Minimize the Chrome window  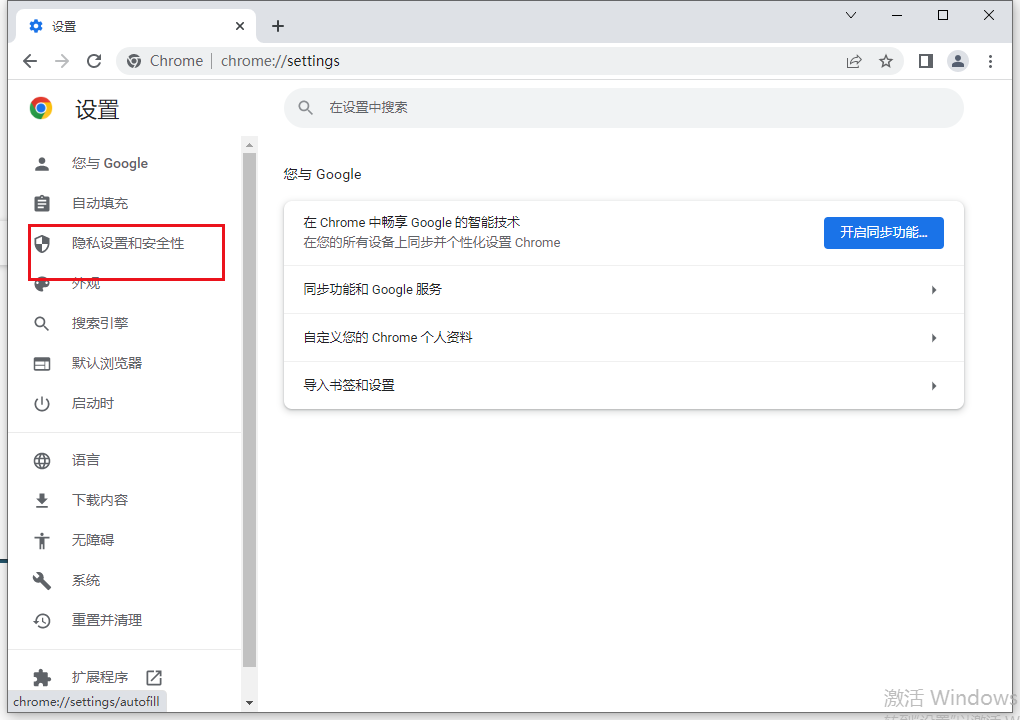[897, 15]
